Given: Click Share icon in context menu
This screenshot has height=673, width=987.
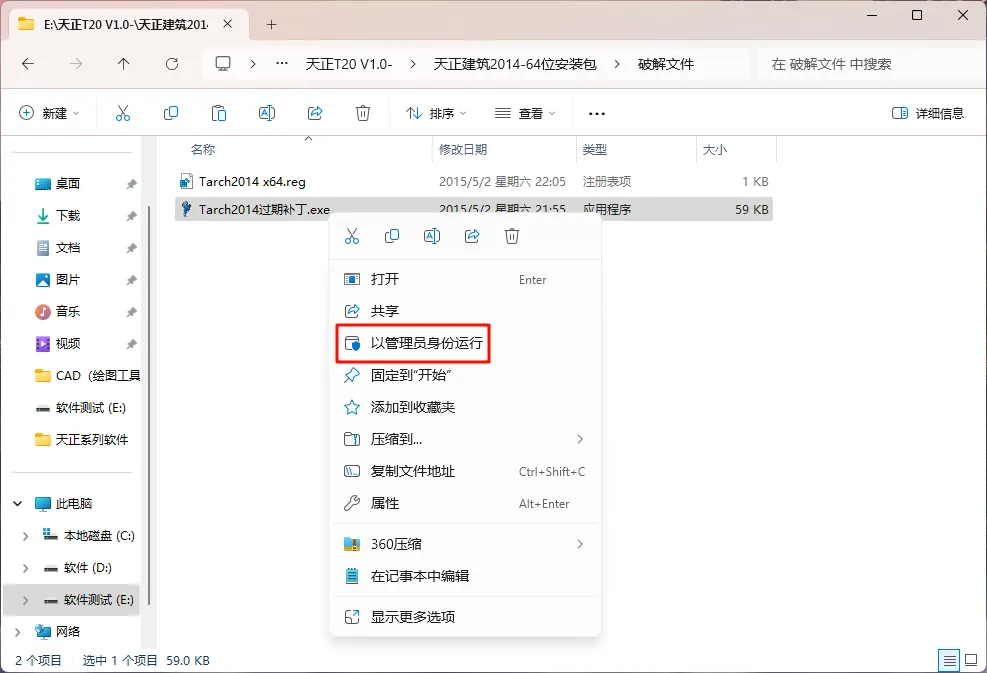Looking at the screenshot, I should click(472, 236).
